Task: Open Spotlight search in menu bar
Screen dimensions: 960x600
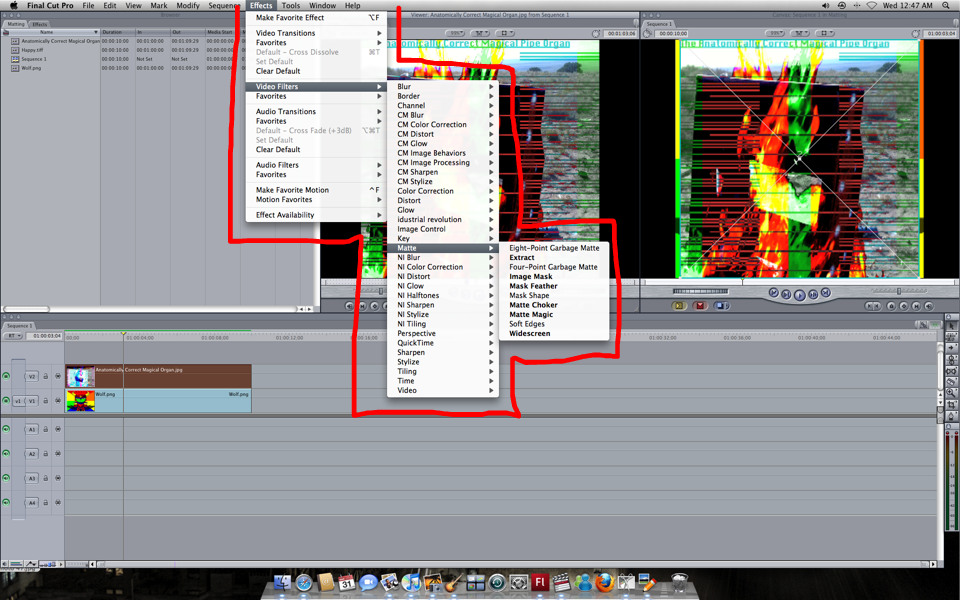Action: point(946,6)
